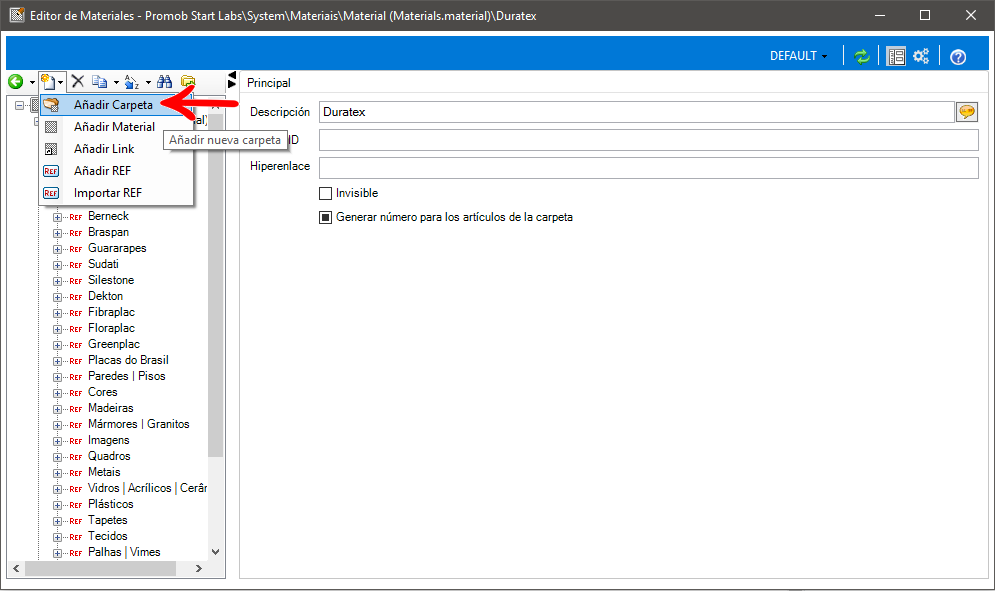Collapse the root tree node
Image resolution: width=995 pixels, height=591 pixels.
pyautogui.click(x=20, y=105)
